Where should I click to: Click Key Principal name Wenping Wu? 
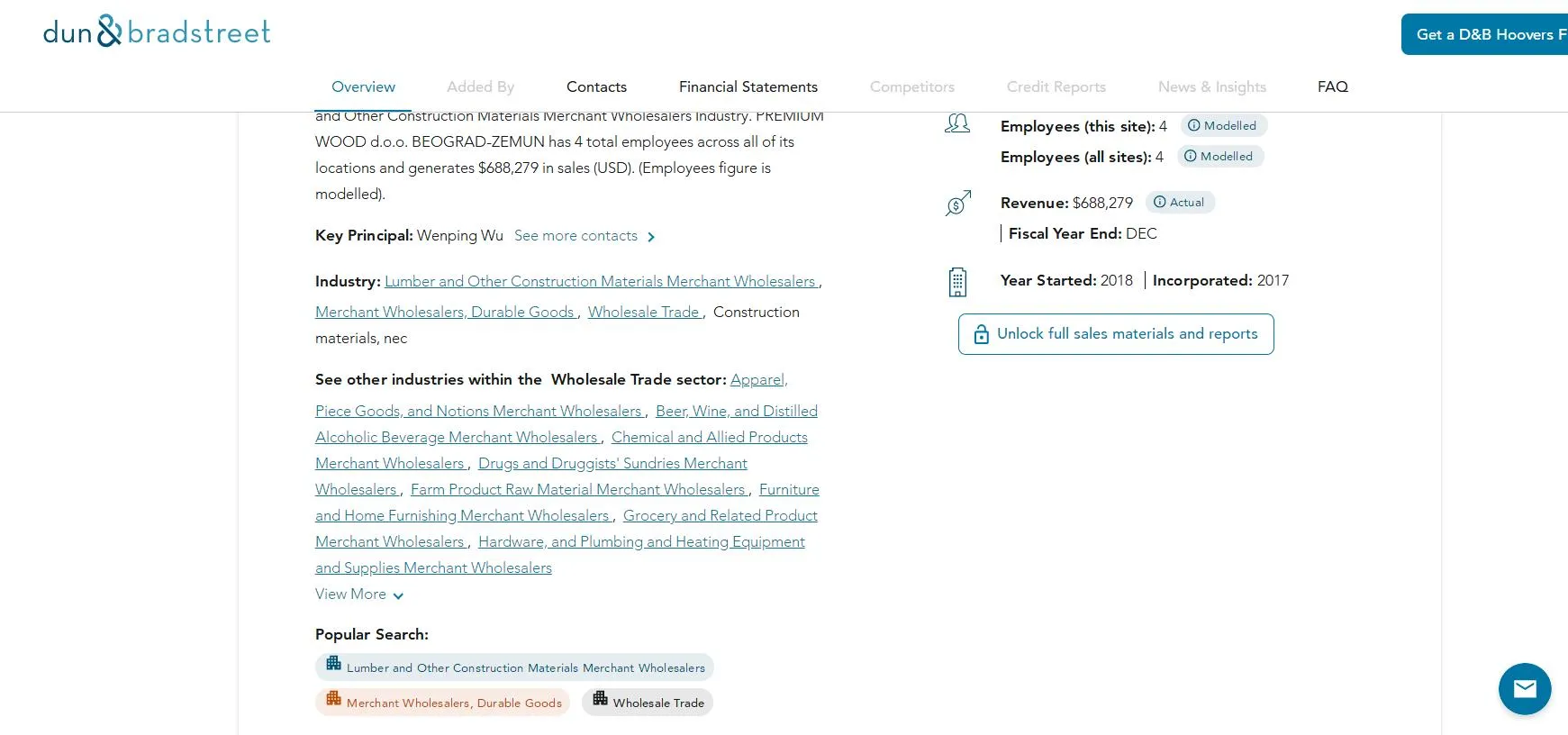pos(459,235)
